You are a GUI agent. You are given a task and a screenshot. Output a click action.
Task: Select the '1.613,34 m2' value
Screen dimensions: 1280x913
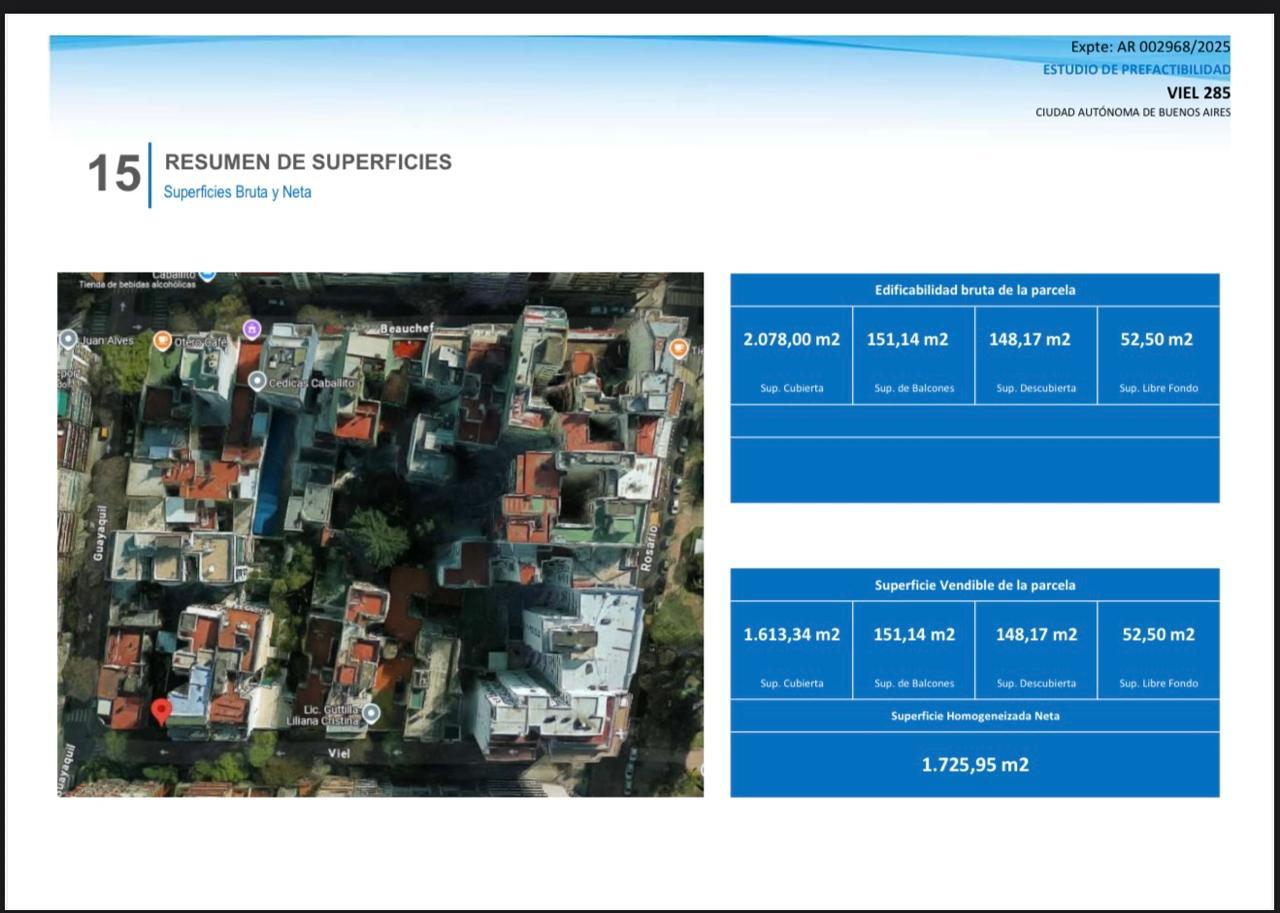coord(791,634)
